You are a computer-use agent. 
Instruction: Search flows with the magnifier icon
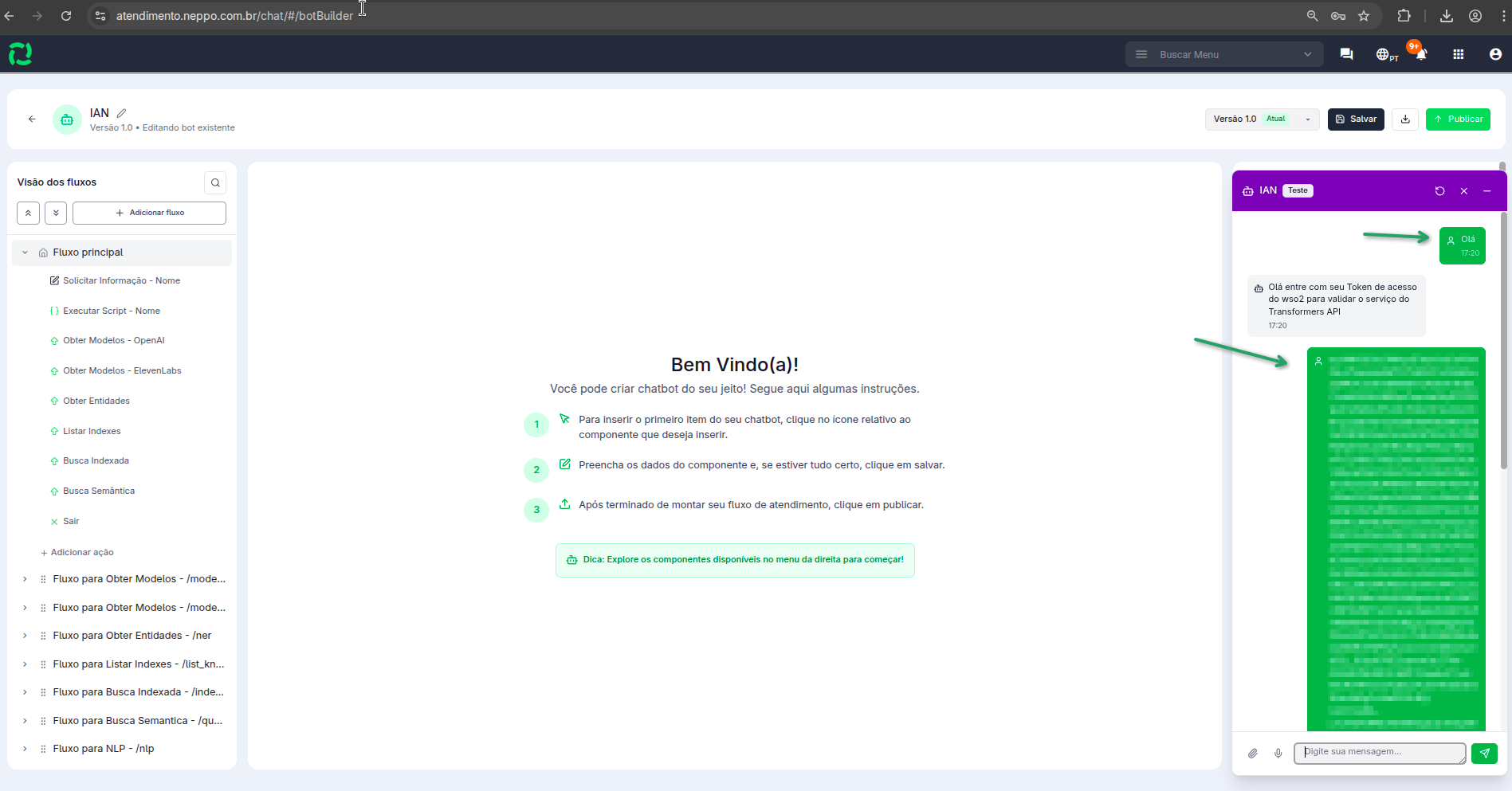[x=215, y=182]
